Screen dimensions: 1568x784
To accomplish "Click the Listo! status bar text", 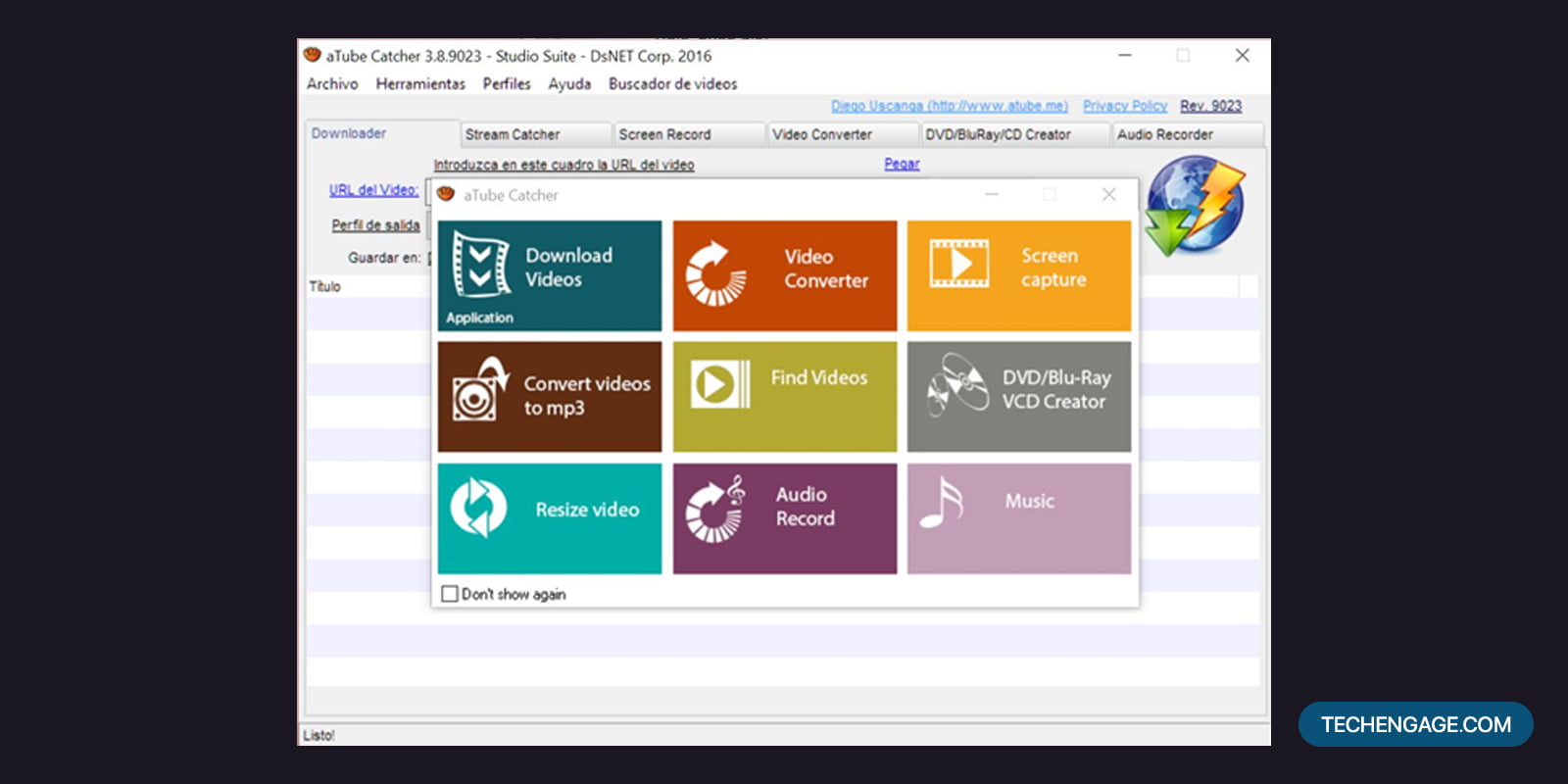I will (318, 735).
